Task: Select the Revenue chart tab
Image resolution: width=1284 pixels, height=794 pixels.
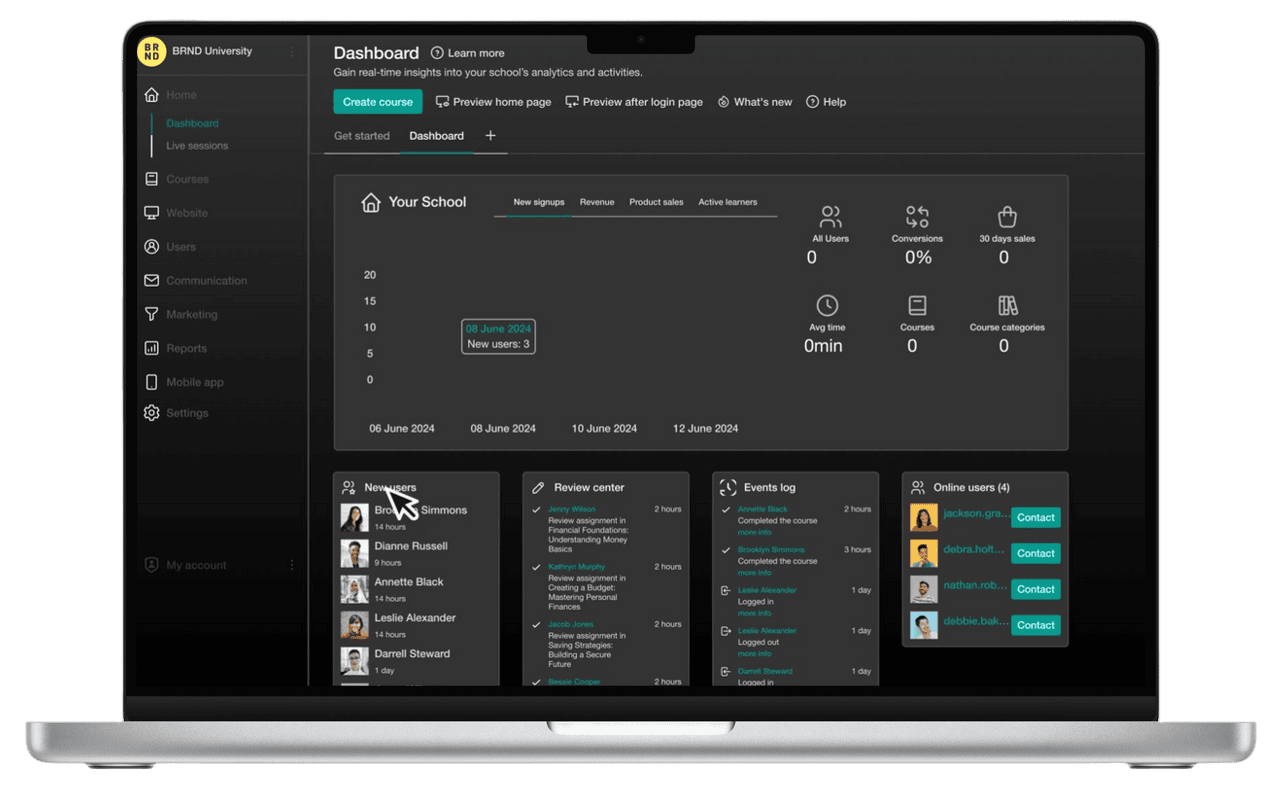Action: click(597, 202)
